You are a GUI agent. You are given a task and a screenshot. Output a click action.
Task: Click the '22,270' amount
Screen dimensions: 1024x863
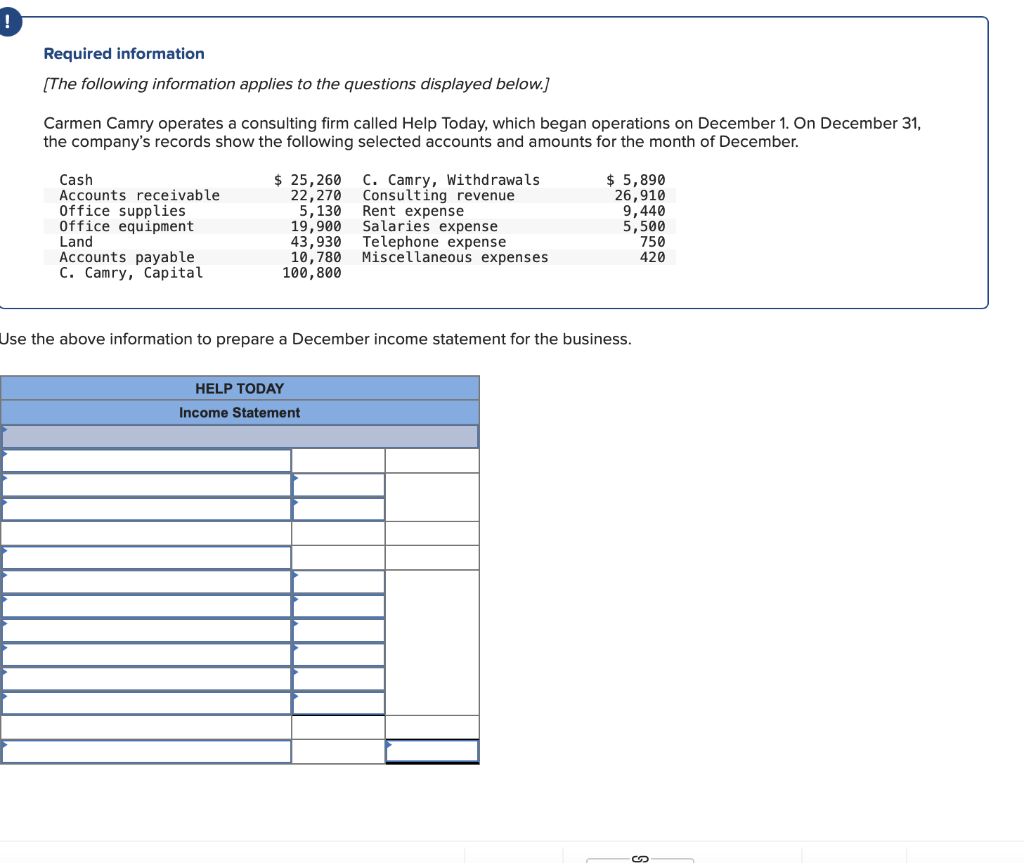click(316, 195)
